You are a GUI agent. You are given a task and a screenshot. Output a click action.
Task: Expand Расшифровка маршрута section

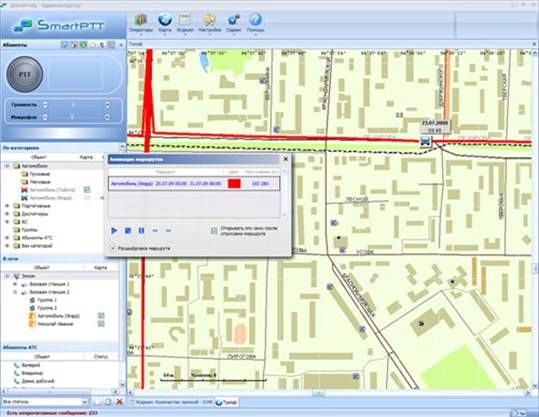point(113,248)
